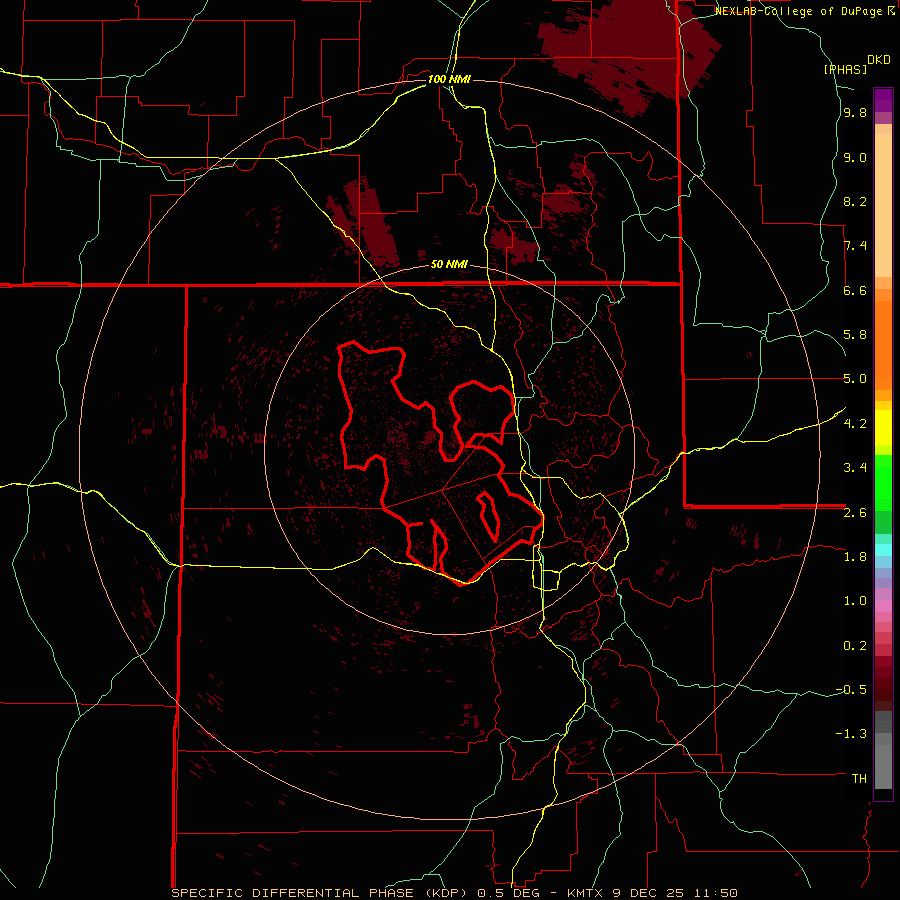Click the "TH" label at the bottom of the scale

pos(859,779)
